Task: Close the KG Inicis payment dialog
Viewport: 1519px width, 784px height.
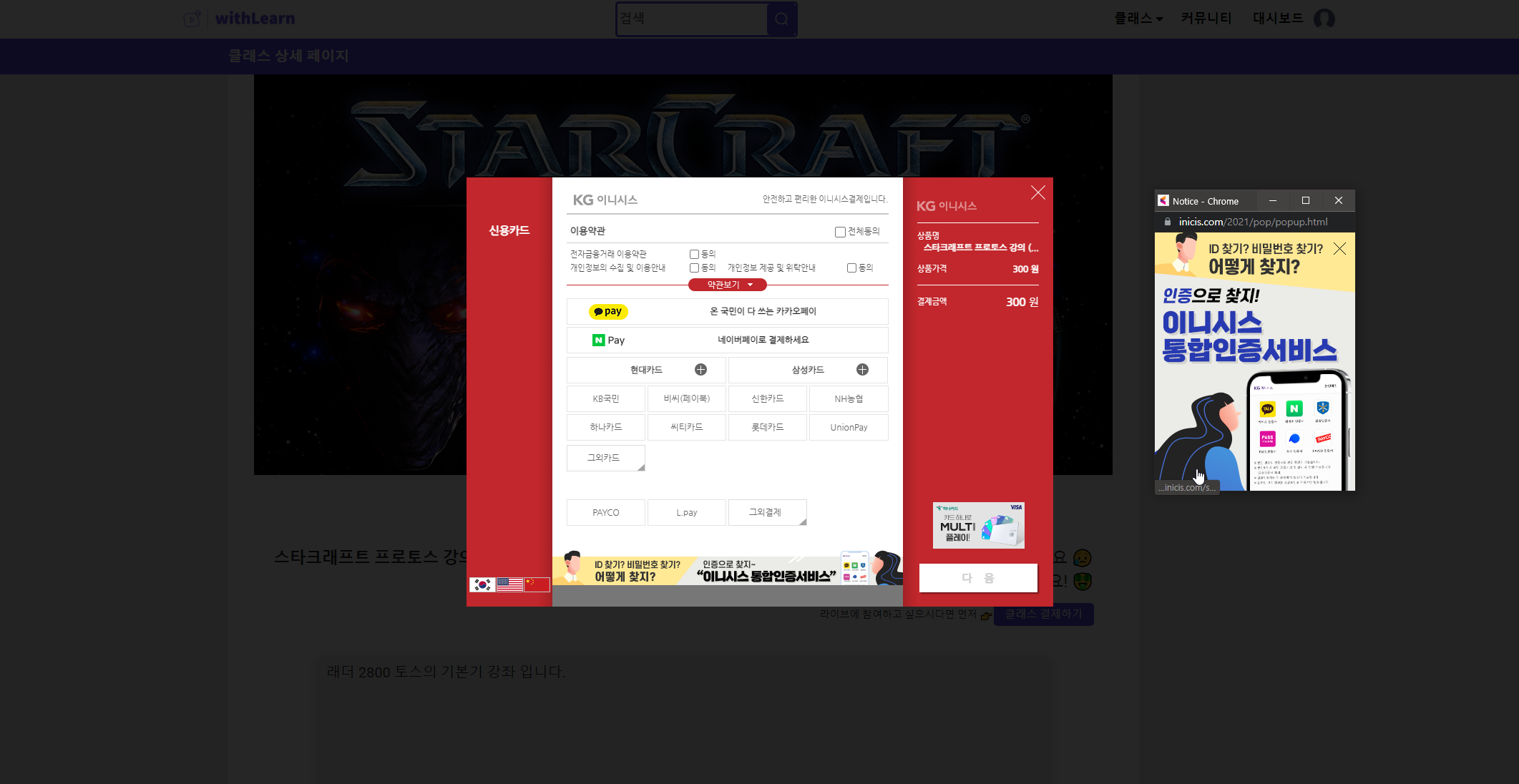Action: click(x=1037, y=192)
